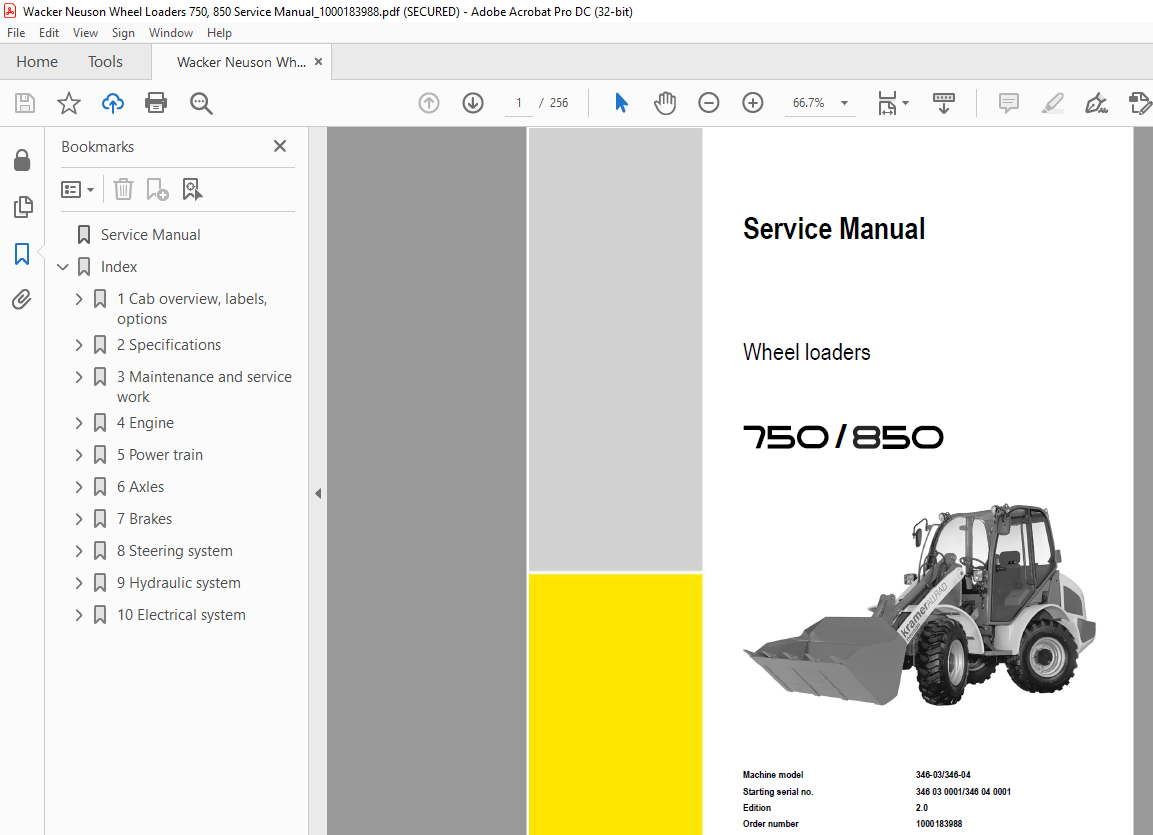Screen dimensions: 1153x835
Task: Go to 6 Axles bookmark
Action: [140, 487]
